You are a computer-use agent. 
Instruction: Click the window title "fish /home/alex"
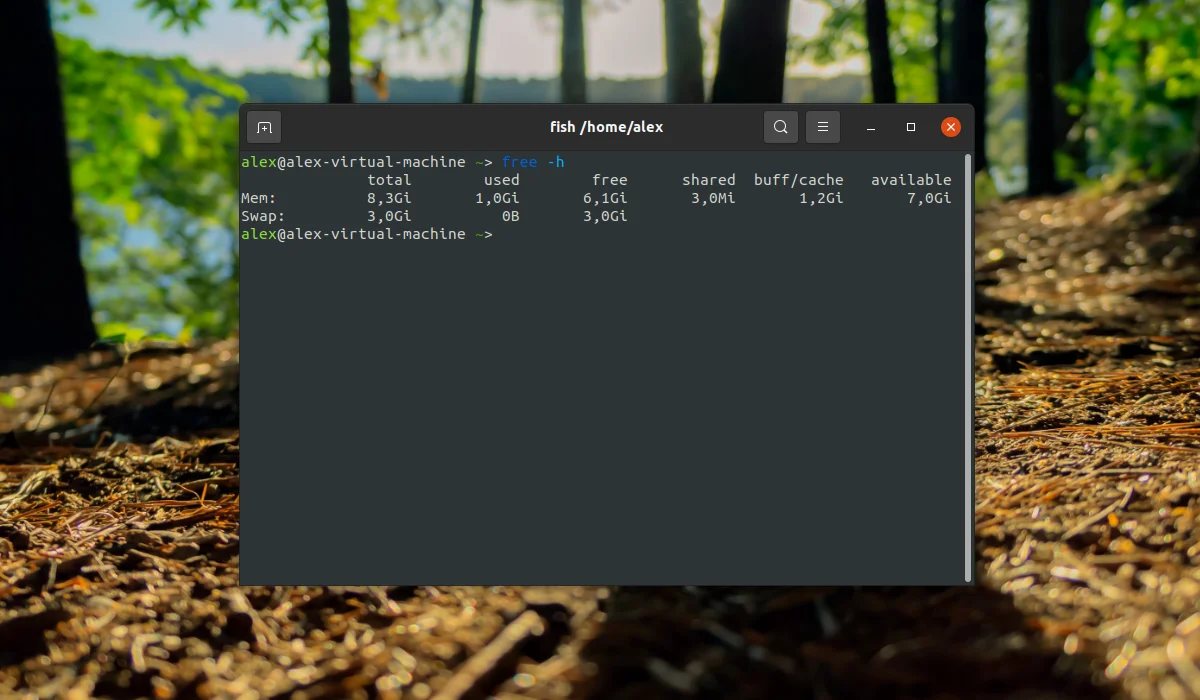coord(606,127)
